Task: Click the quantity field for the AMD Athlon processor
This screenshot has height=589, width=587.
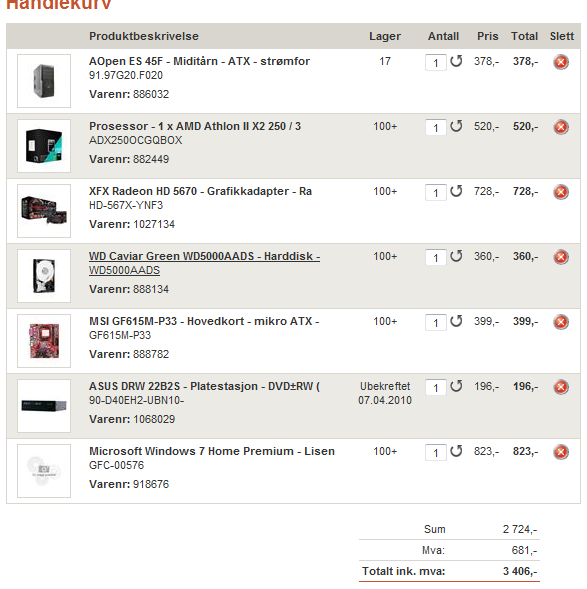Action: point(436,127)
